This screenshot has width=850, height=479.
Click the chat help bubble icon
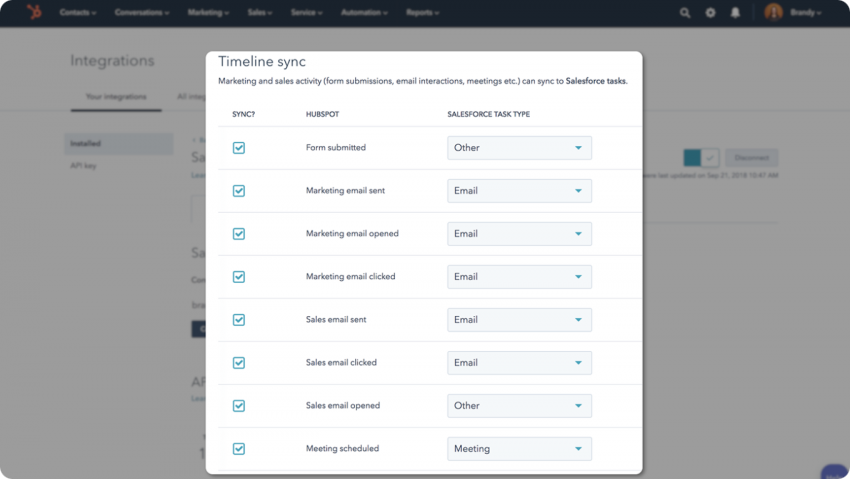coord(835,472)
